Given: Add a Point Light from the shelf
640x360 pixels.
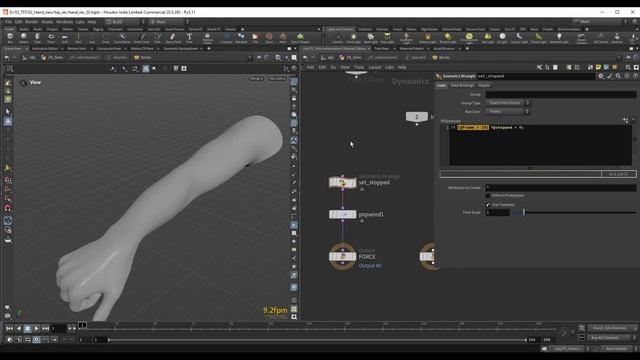Looking at the screenshot, I should pyautogui.click(x=353, y=38).
